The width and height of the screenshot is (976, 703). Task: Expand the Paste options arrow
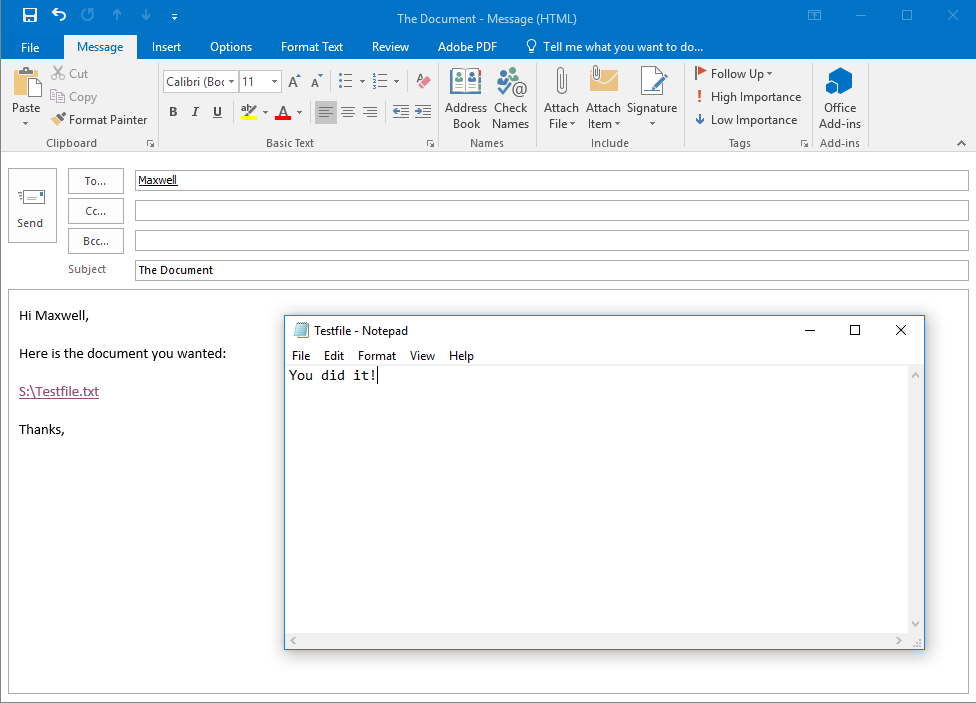coord(26,124)
